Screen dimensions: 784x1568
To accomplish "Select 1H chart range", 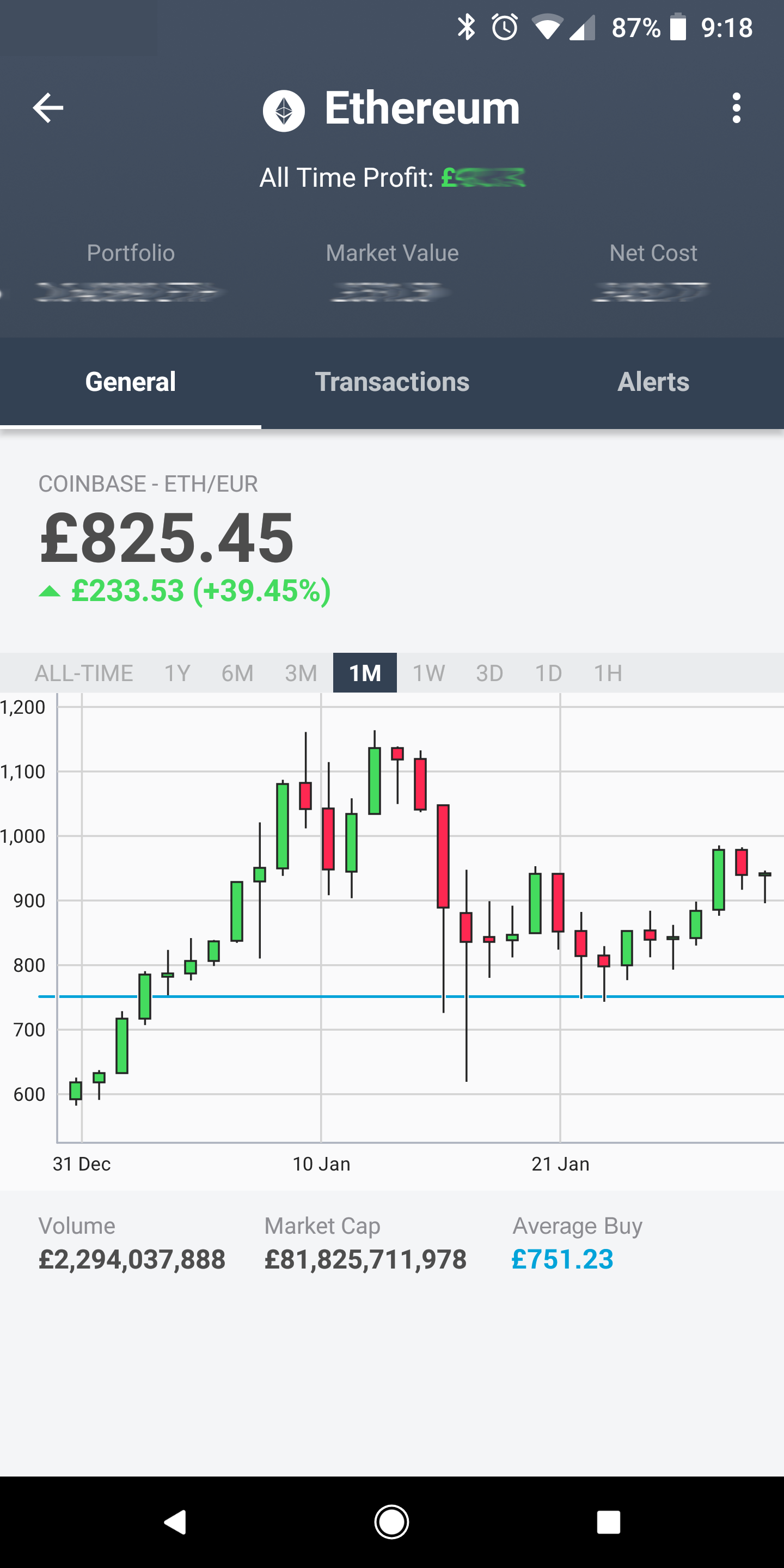I will 608,673.
